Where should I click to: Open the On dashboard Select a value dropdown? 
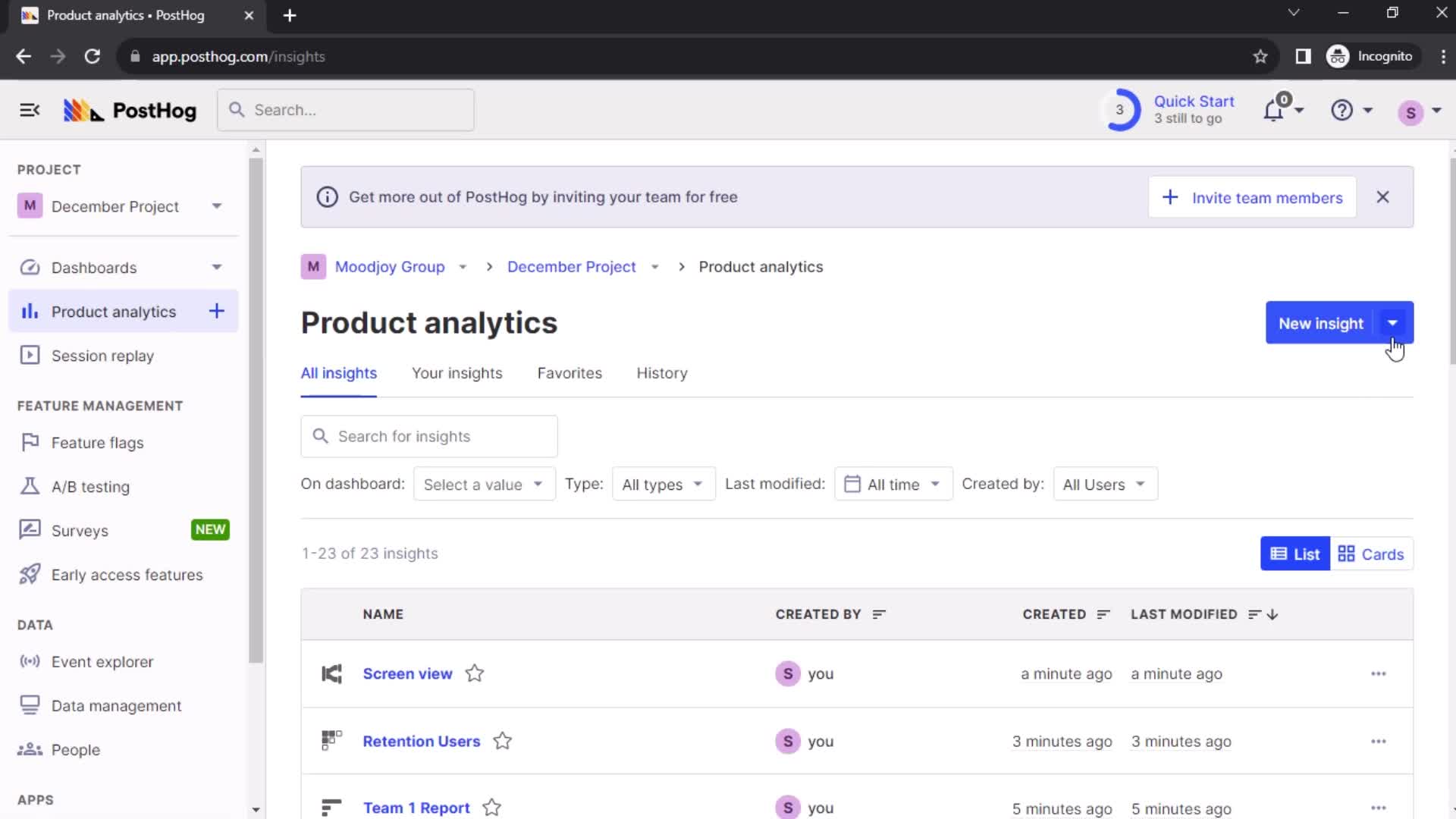pos(484,484)
